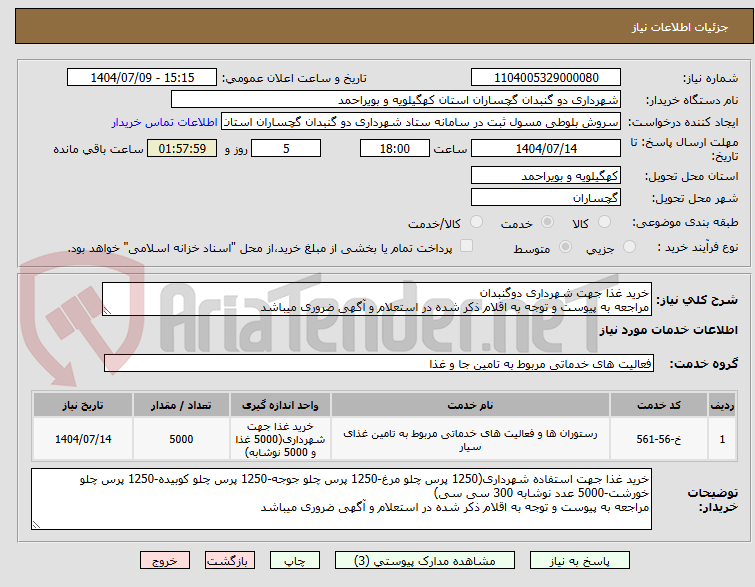The image size is (755, 587).
Task: Click the row number cell 1
Action: pyautogui.click(x=722, y=439)
